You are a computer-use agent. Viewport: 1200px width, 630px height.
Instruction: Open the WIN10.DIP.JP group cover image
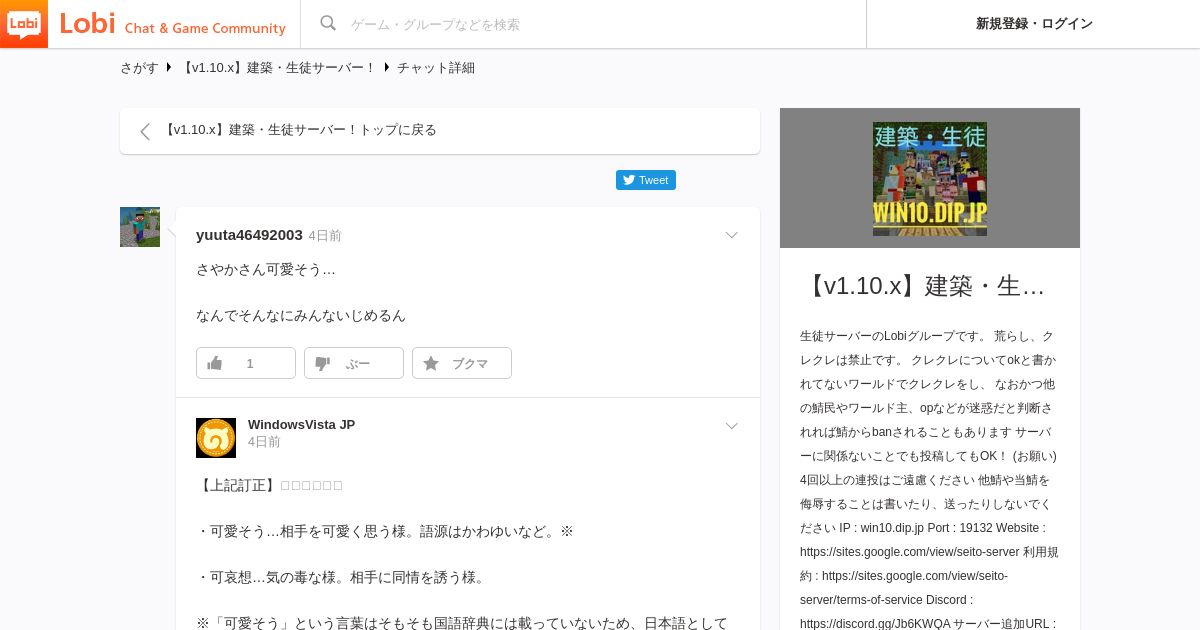pos(930,178)
